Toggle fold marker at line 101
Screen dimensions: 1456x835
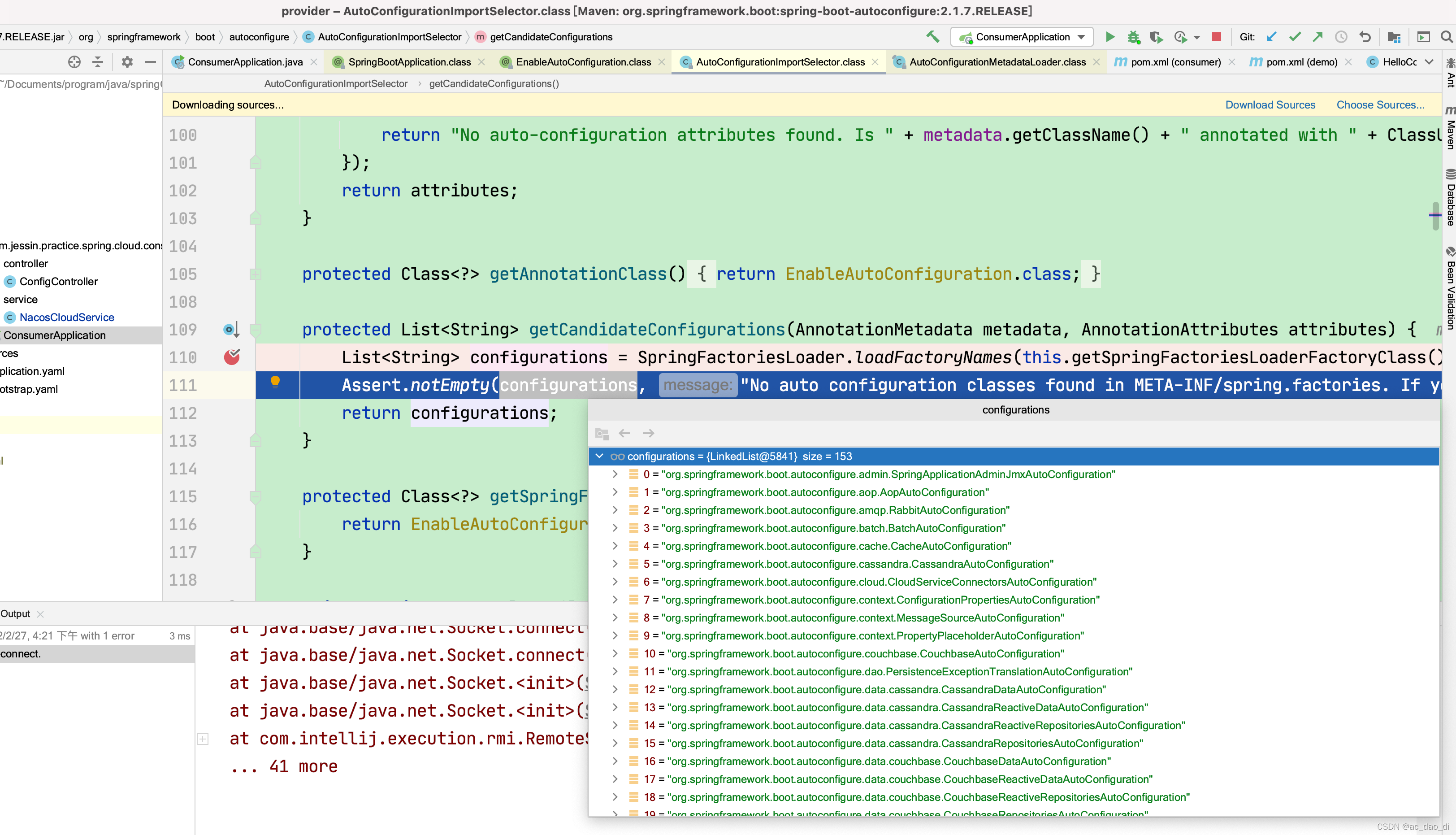256,163
